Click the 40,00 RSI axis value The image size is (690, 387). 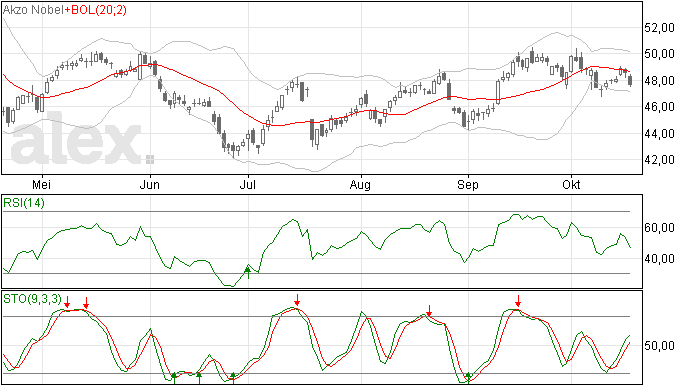tap(659, 258)
